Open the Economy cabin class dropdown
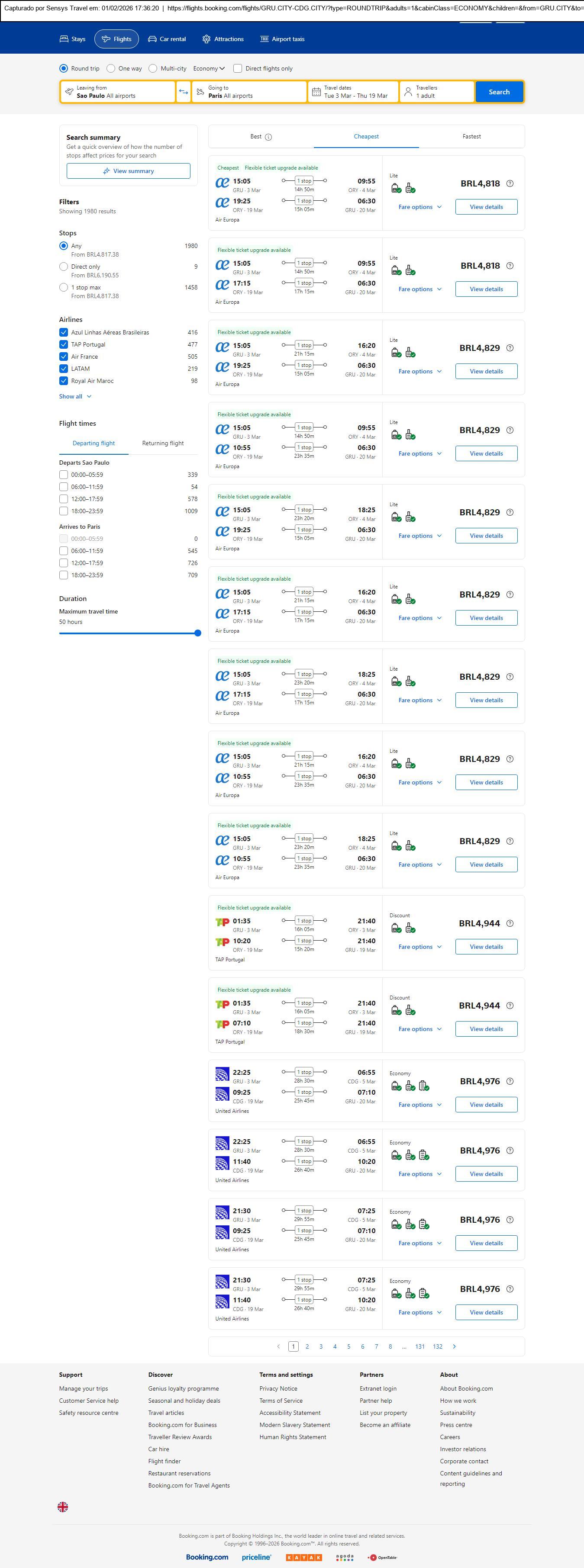 point(209,69)
